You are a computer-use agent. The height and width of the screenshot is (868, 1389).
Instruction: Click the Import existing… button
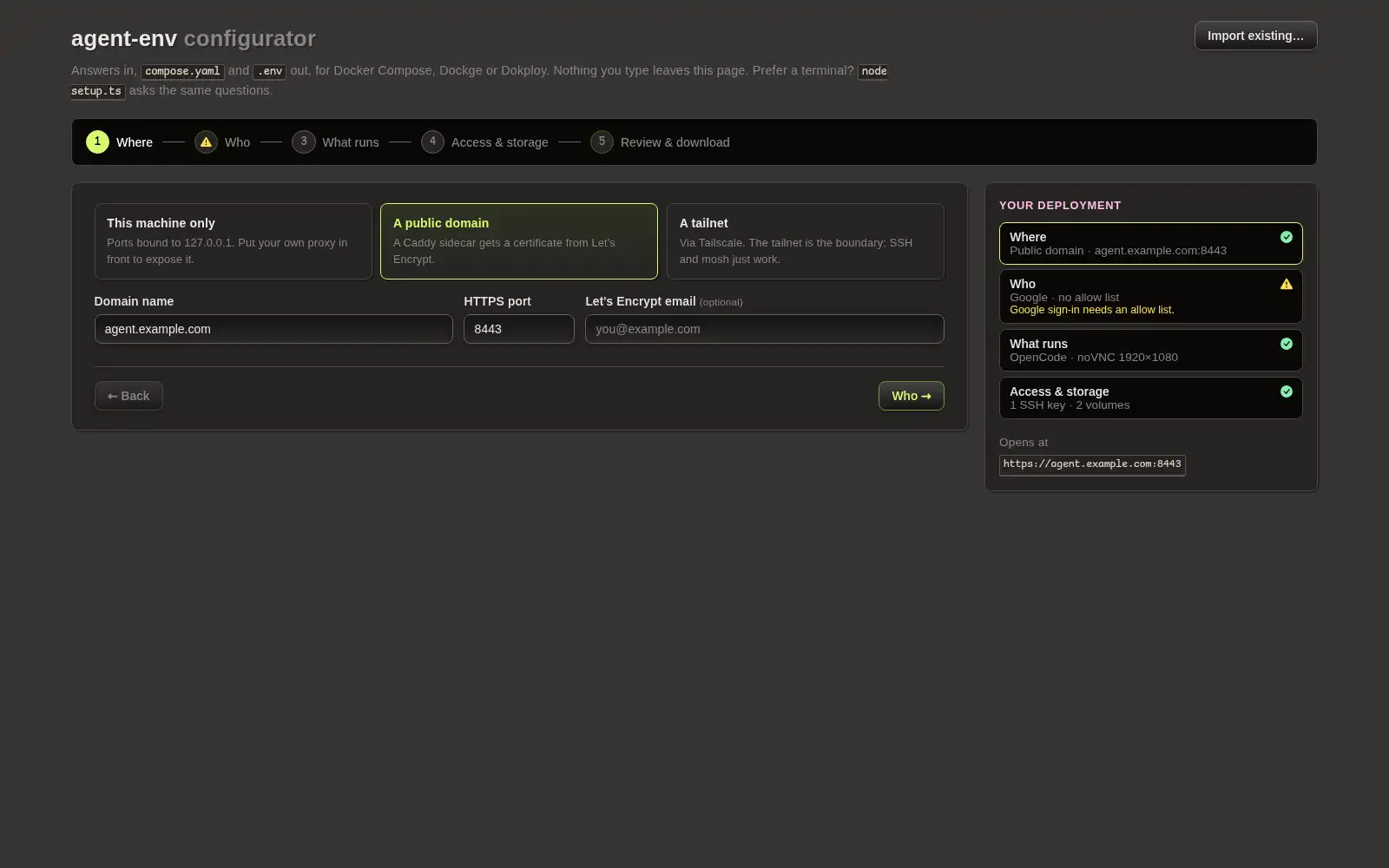pyautogui.click(x=1255, y=36)
